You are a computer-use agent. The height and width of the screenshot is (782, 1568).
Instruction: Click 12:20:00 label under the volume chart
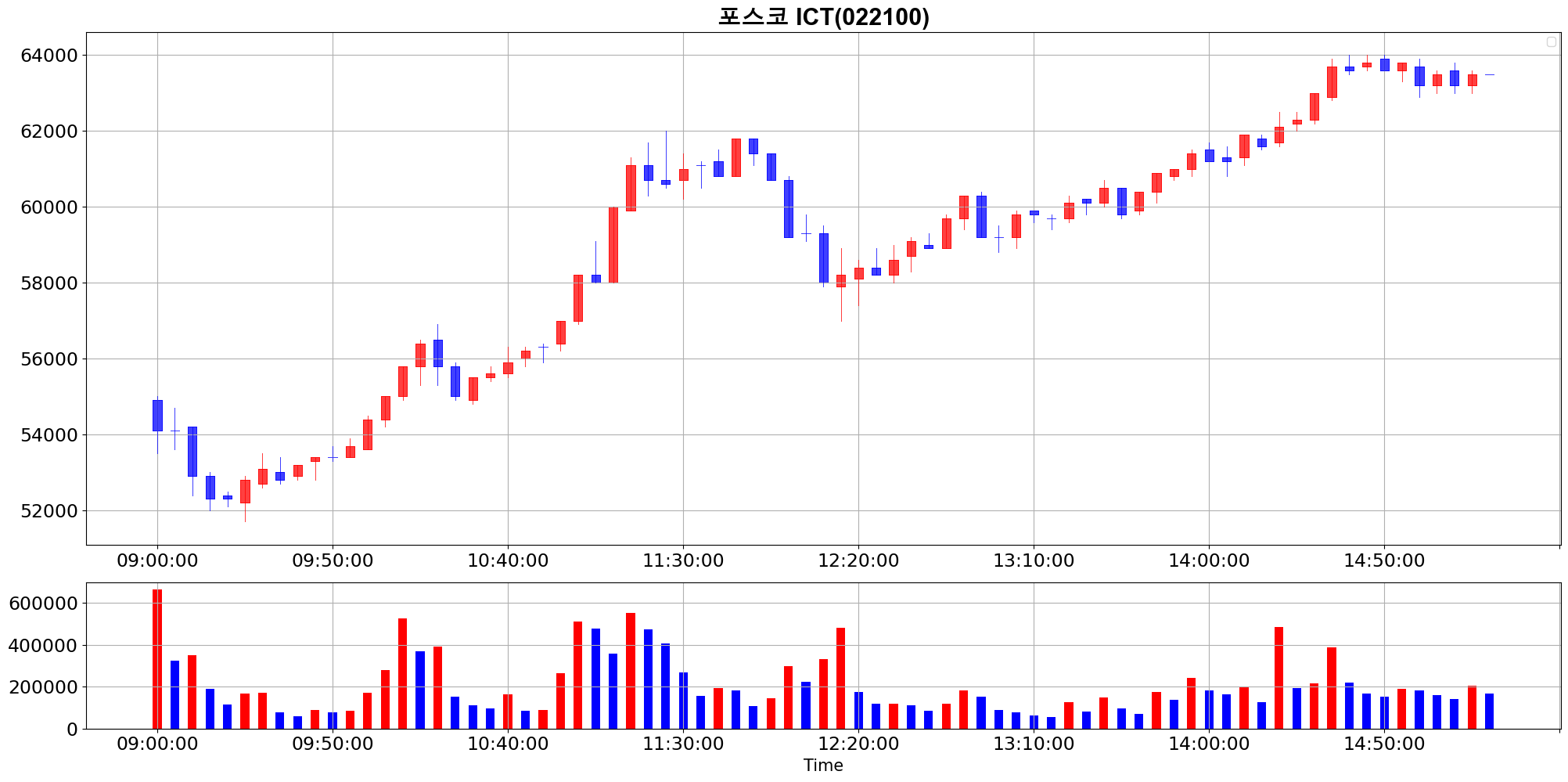click(858, 744)
